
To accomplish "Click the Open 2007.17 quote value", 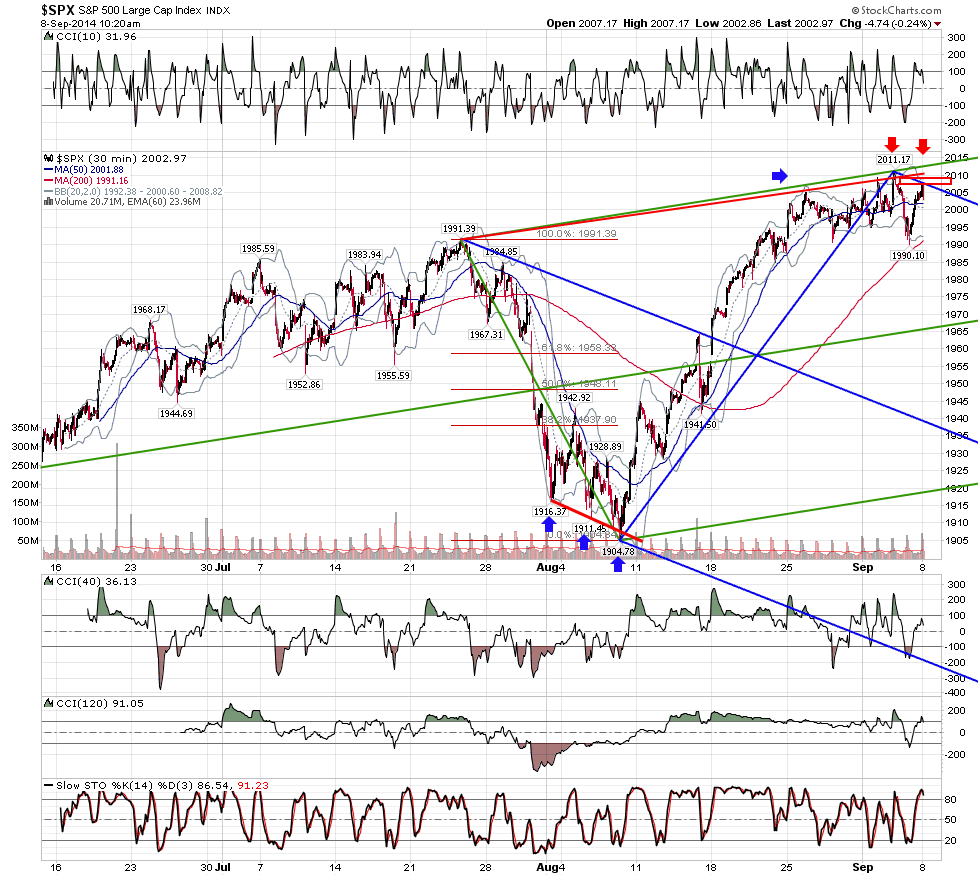I will (x=582, y=23).
